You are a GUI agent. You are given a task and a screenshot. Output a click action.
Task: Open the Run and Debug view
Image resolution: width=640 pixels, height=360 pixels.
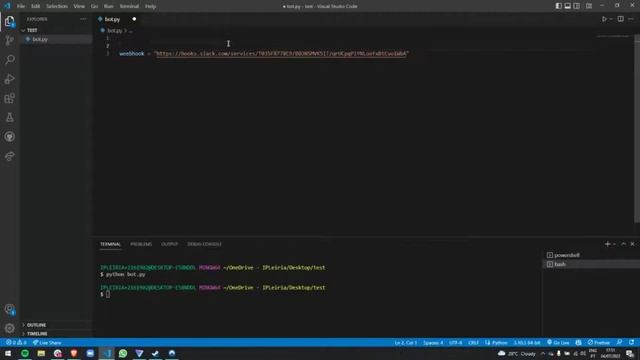pos(9,79)
